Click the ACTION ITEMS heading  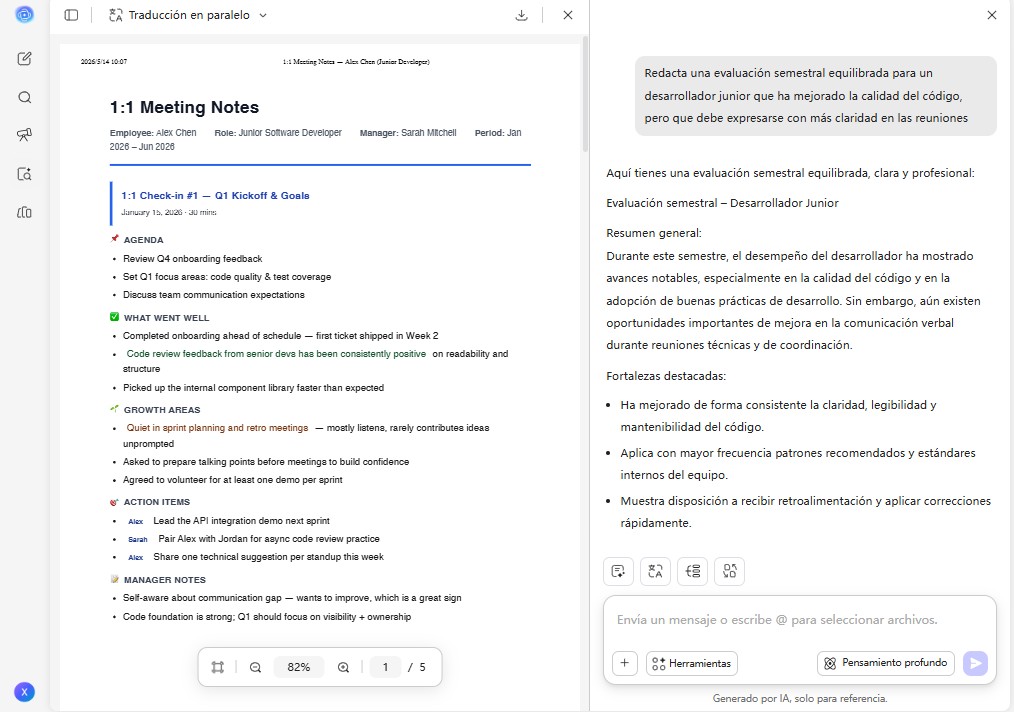click(156, 502)
